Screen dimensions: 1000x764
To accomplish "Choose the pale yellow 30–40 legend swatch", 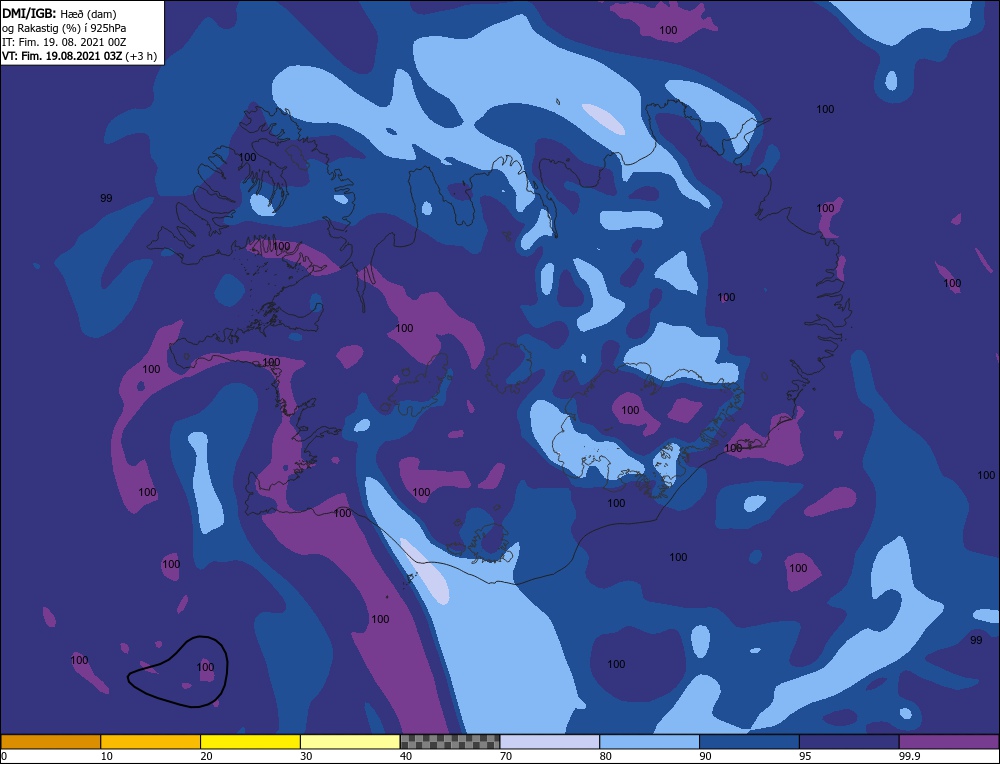I will [x=350, y=742].
